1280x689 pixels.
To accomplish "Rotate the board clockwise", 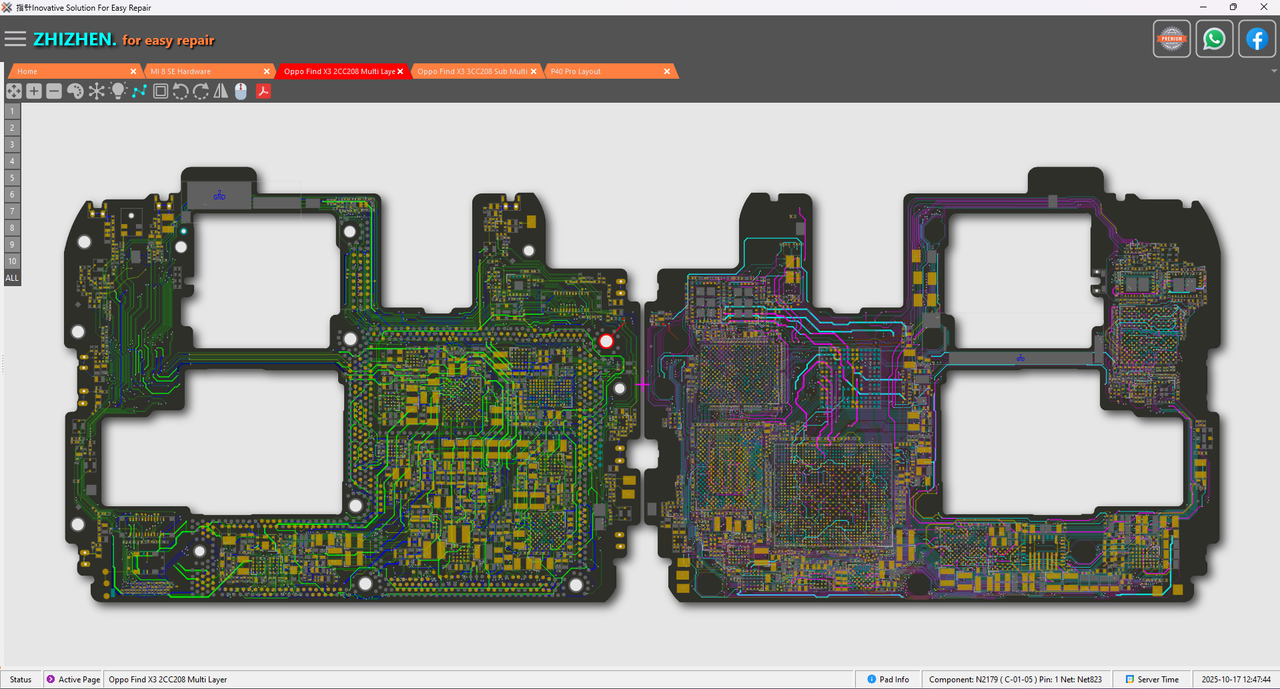I will click(200, 91).
